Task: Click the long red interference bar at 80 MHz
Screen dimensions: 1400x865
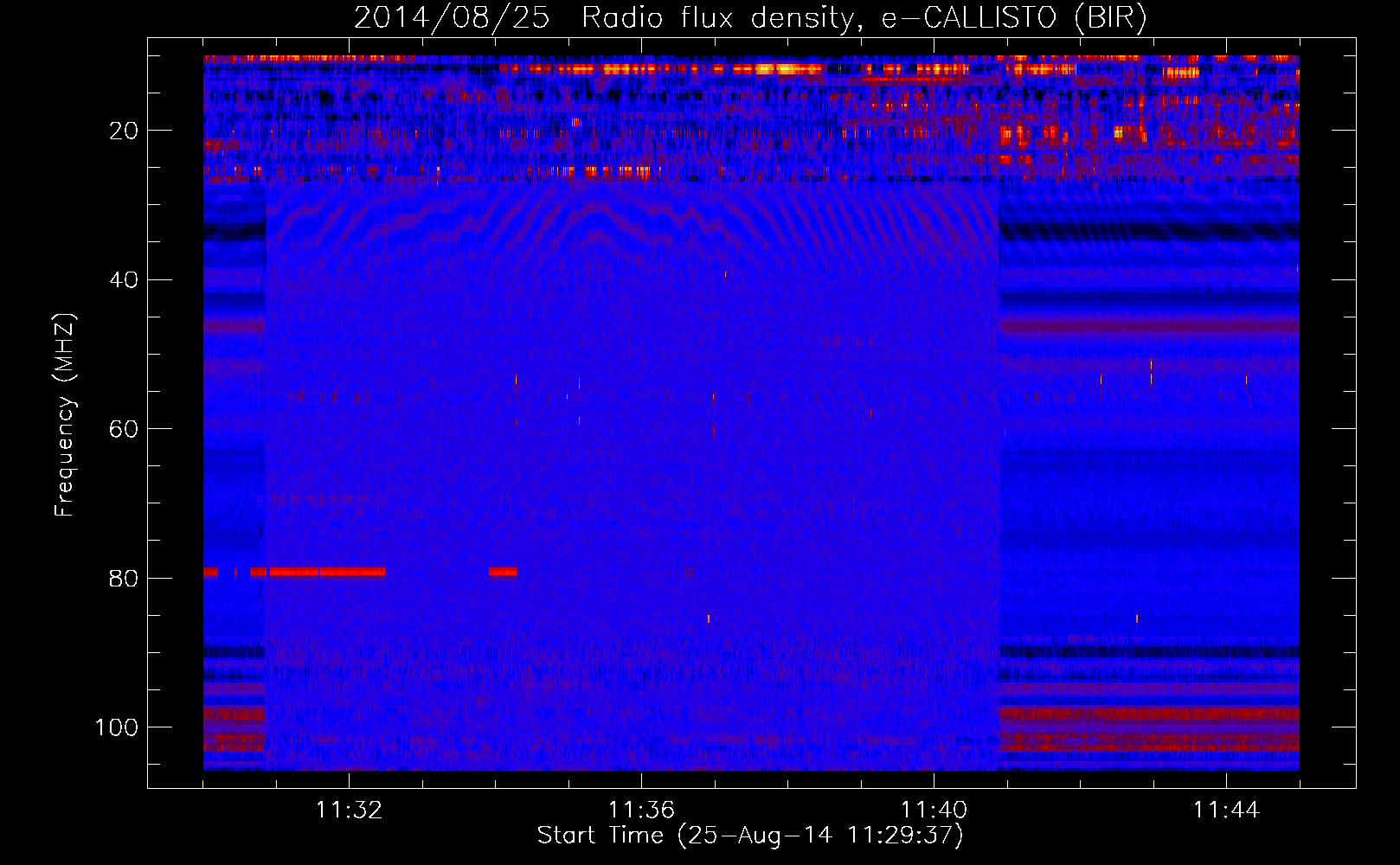Action: click(327, 572)
